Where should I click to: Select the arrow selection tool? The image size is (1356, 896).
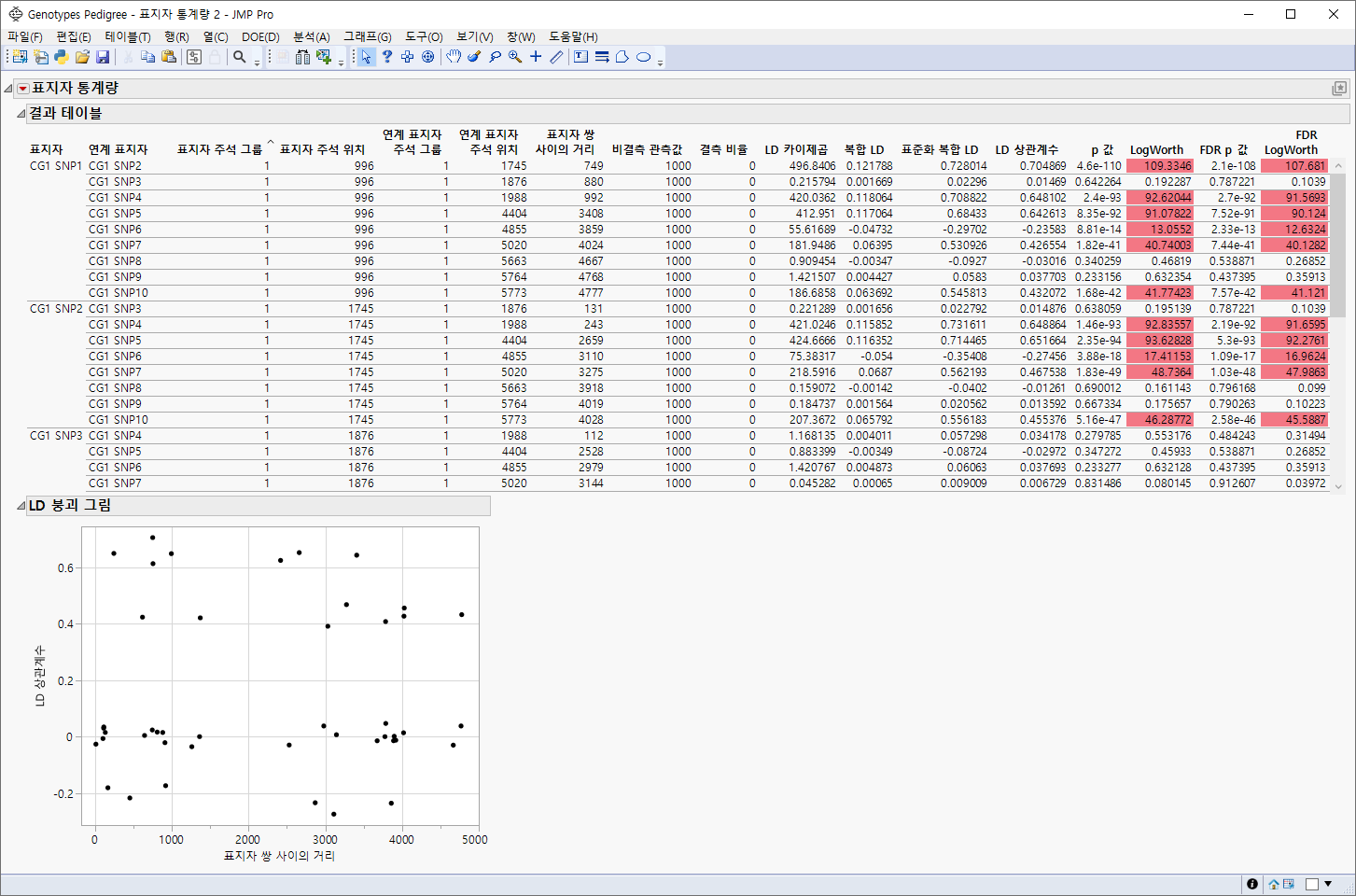pos(367,57)
